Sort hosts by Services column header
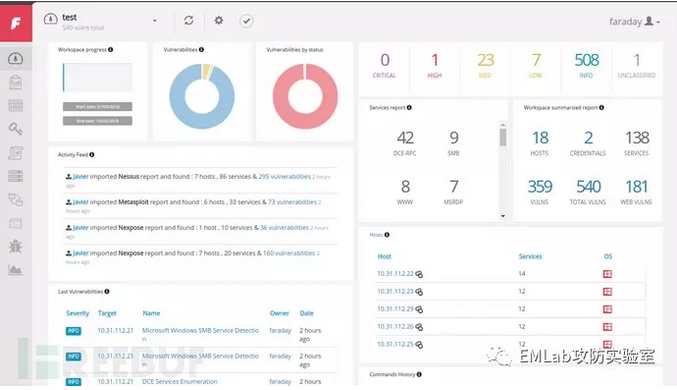Image resolution: width=677 pixels, height=390 pixels. click(530, 256)
